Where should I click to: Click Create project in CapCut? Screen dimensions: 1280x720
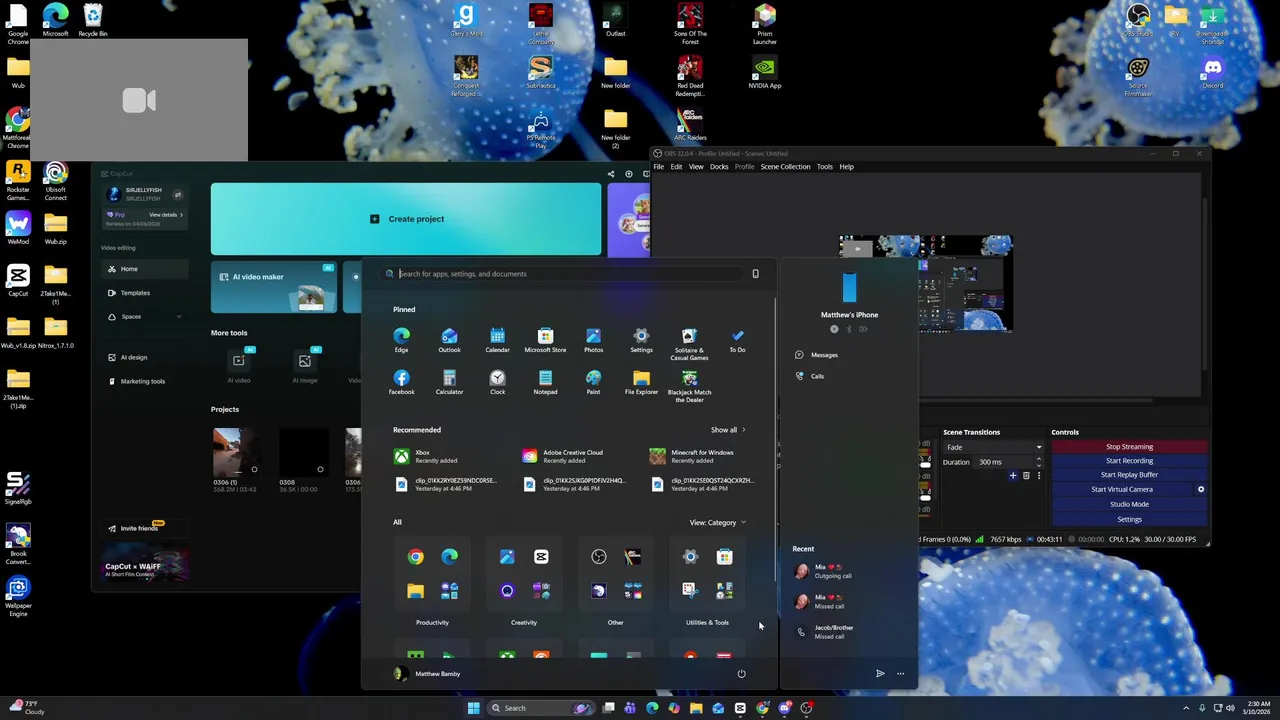tap(406, 219)
